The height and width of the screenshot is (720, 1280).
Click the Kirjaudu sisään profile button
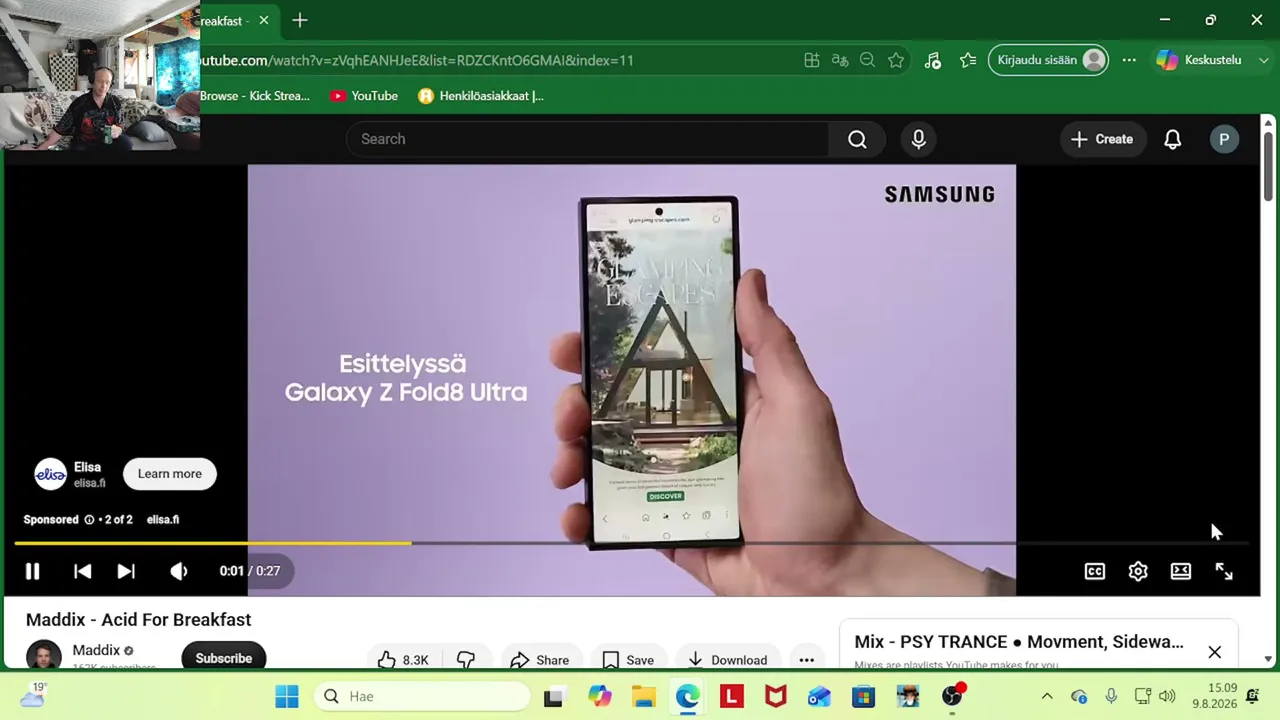coord(1048,60)
